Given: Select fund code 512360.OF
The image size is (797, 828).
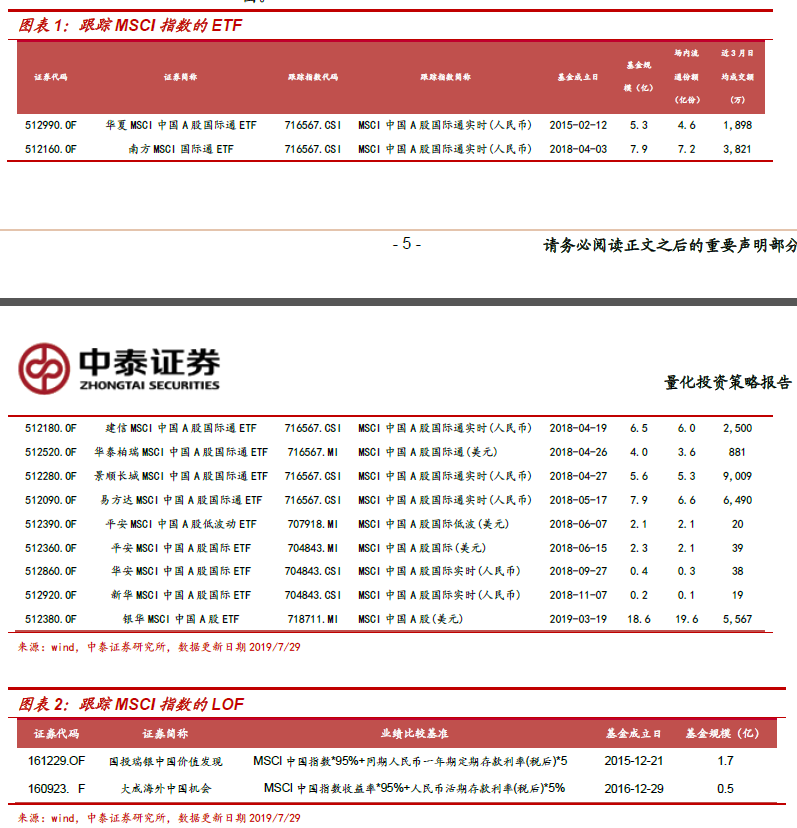Looking at the screenshot, I should [51, 548].
